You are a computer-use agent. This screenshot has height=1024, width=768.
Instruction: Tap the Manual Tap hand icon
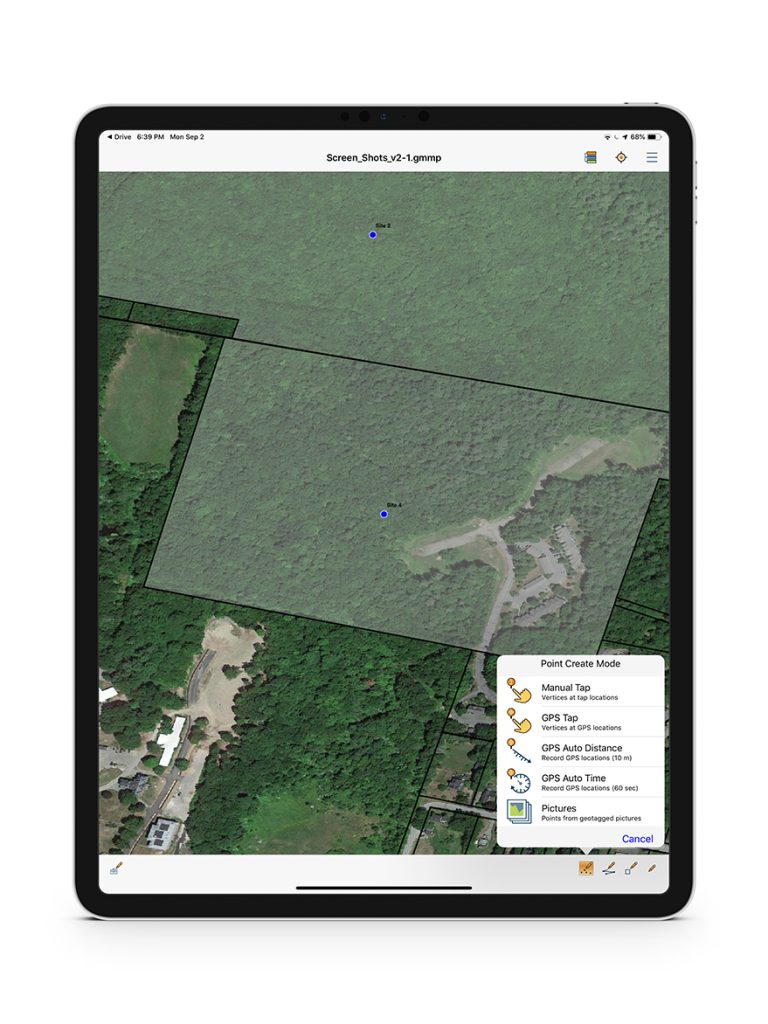518,691
